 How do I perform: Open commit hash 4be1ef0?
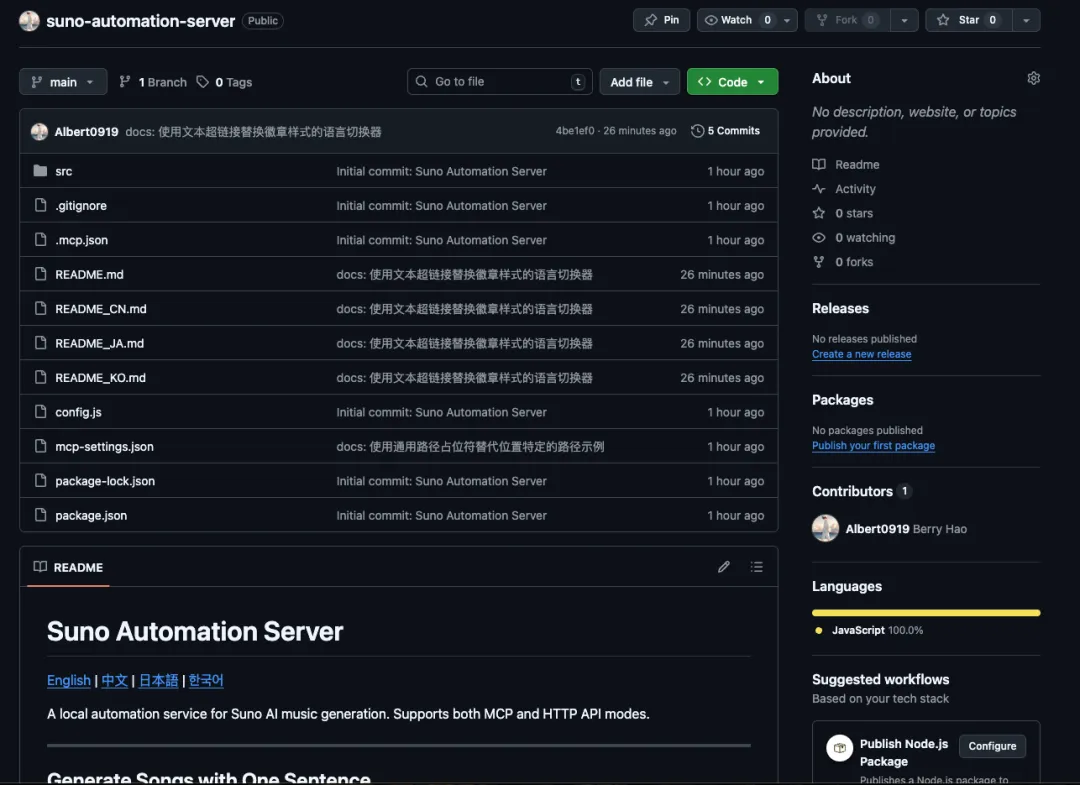[574, 131]
